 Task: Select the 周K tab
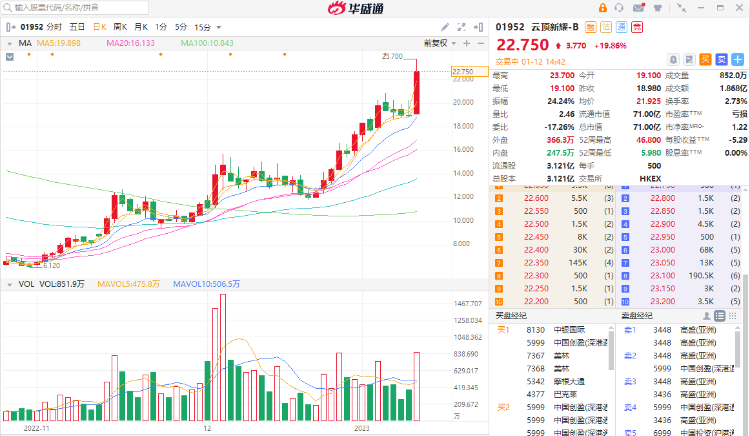(x=120, y=27)
